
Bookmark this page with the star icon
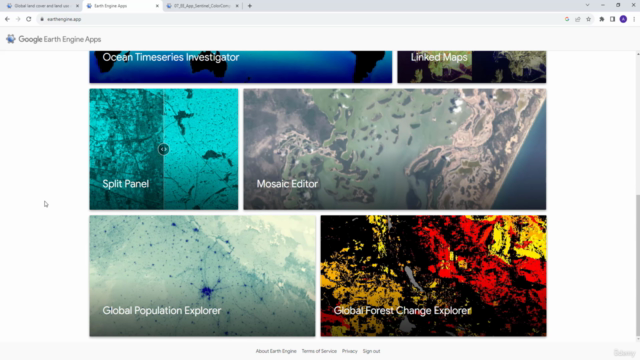(588, 19)
